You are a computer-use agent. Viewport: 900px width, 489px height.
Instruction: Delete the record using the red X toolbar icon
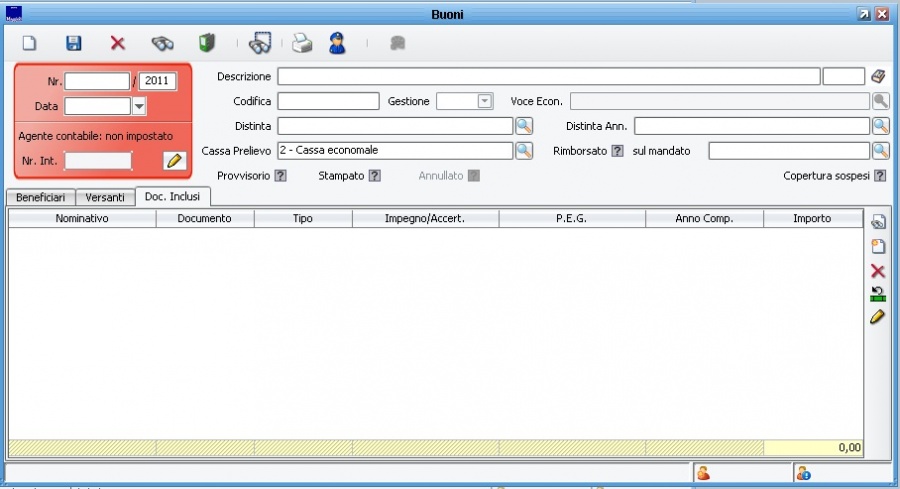[x=117, y=44]
